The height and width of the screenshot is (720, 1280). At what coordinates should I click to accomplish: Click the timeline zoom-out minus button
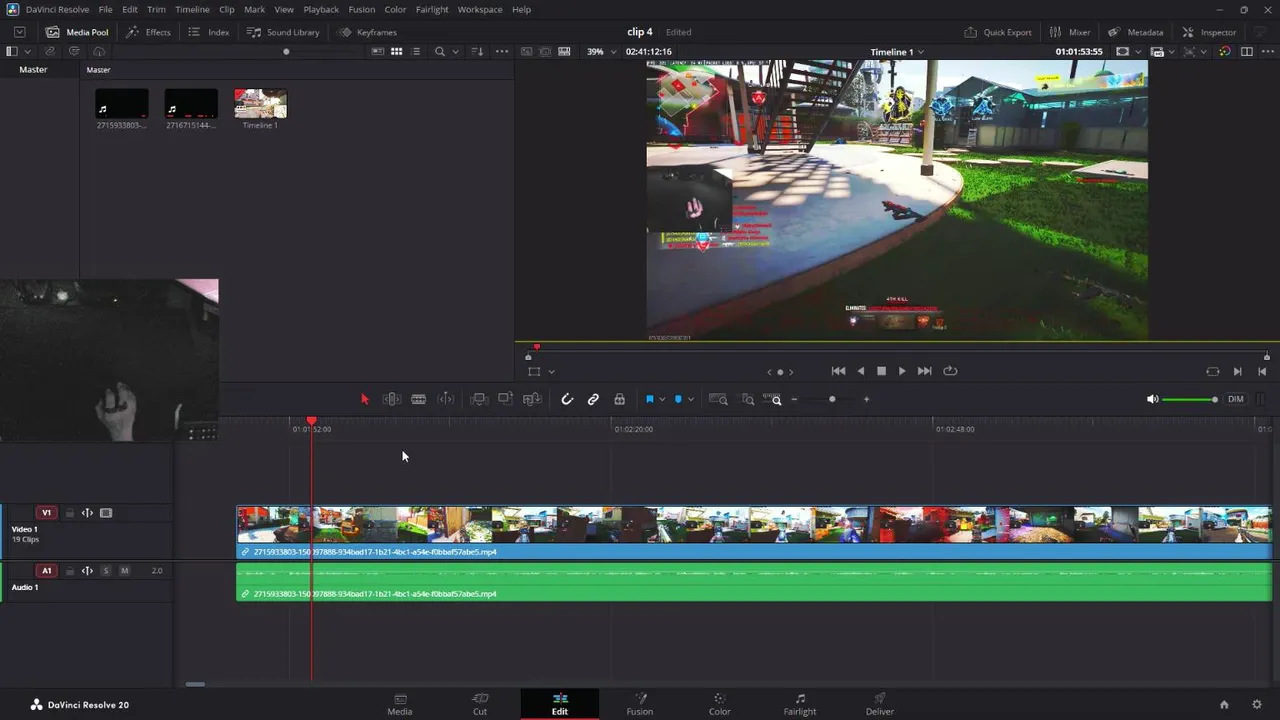coord(794,399)
